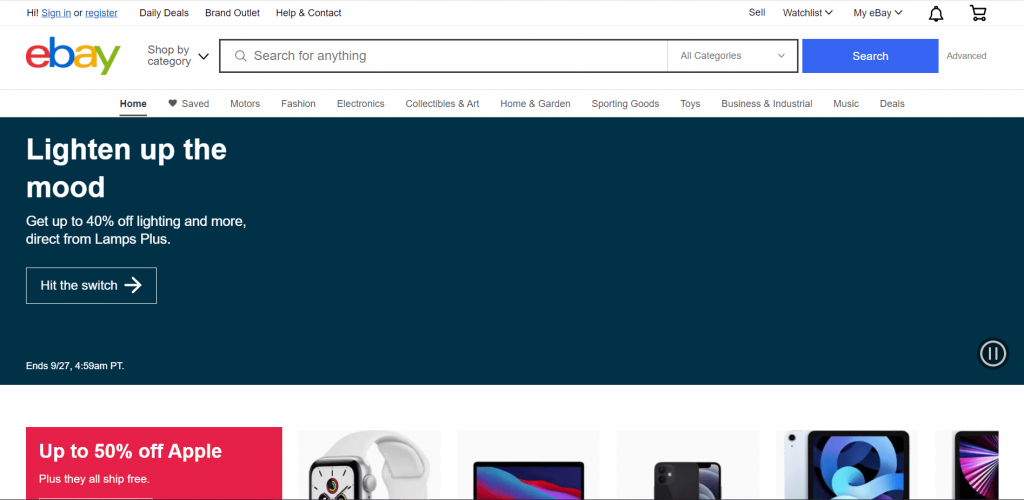Open the All Categories dropdown
The width and height of the screenshot is (1024, 500).
coord(732,56)
